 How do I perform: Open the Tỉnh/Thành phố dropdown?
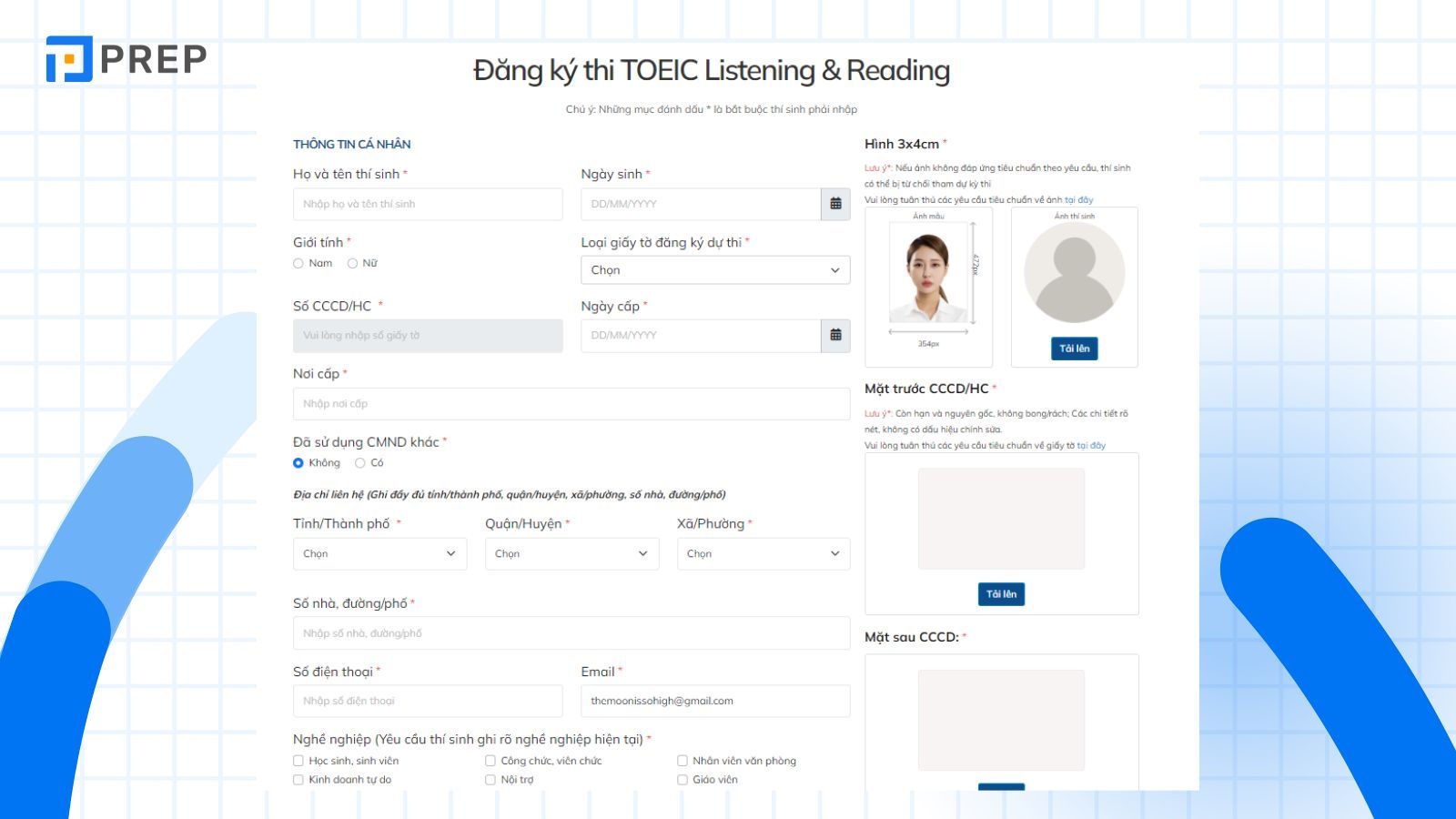(379, 553)
